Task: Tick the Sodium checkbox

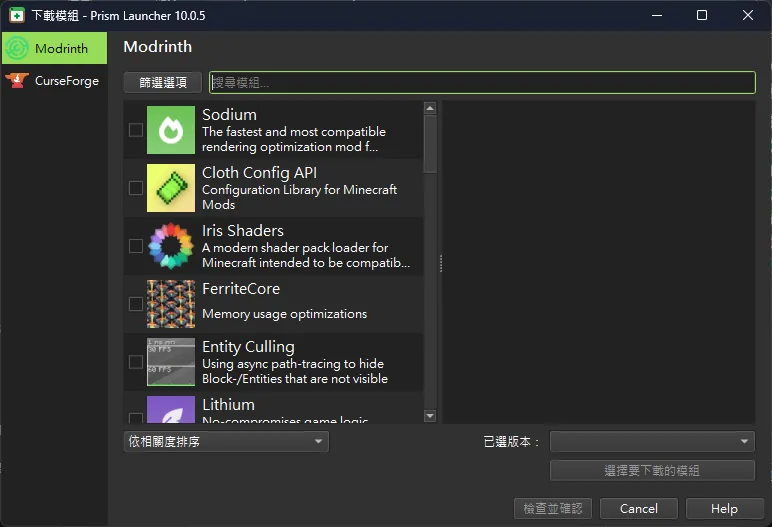Action: coord(136,130)
